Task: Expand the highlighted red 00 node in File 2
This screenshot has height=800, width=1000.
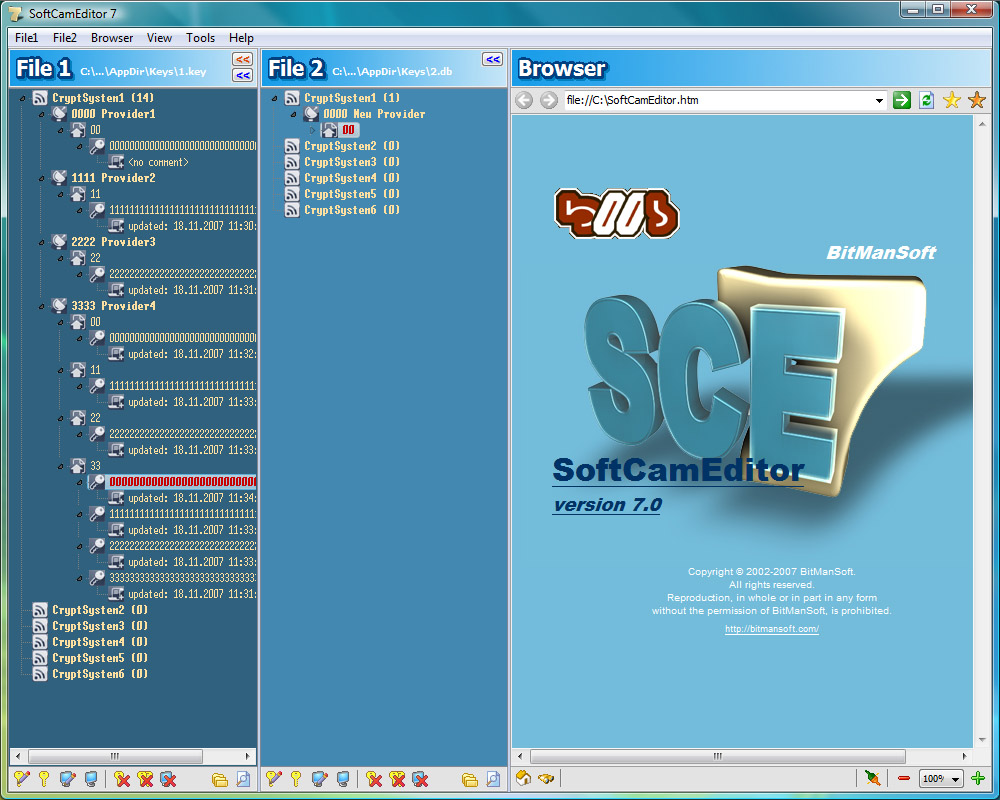Action: (x=312, y=130)
